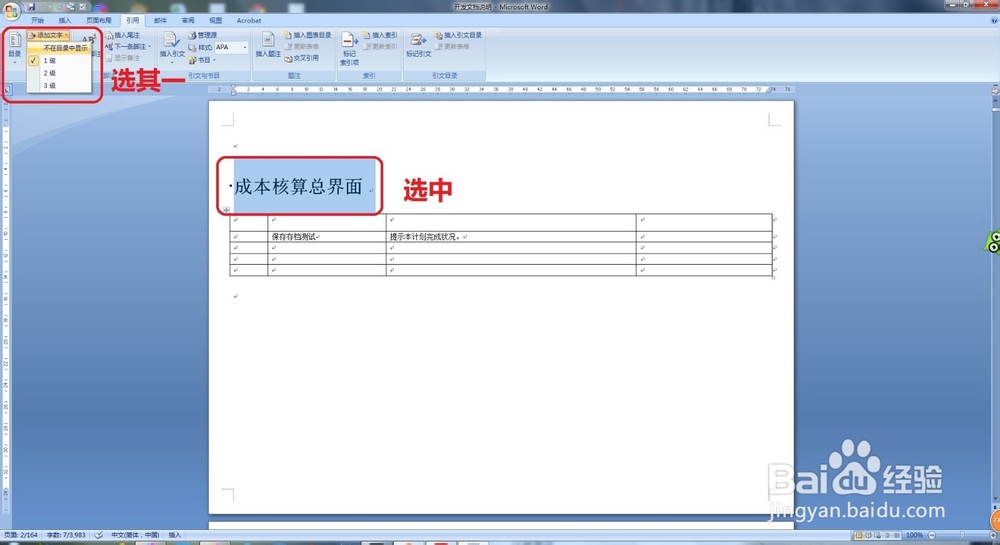
Task: Click 标记索引项 mark index entry
Action: (x=349, y=49)
